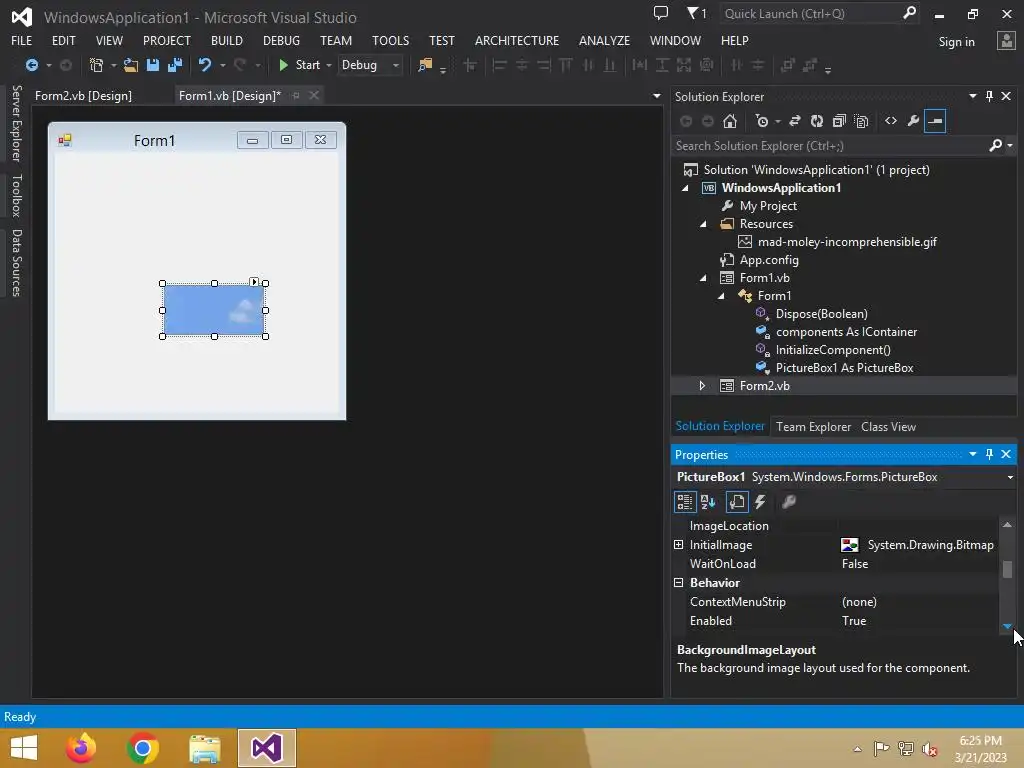The height and width of the screenshot is (768, 1024).
Task: Click the Sign in link
Action: (956, 42)
